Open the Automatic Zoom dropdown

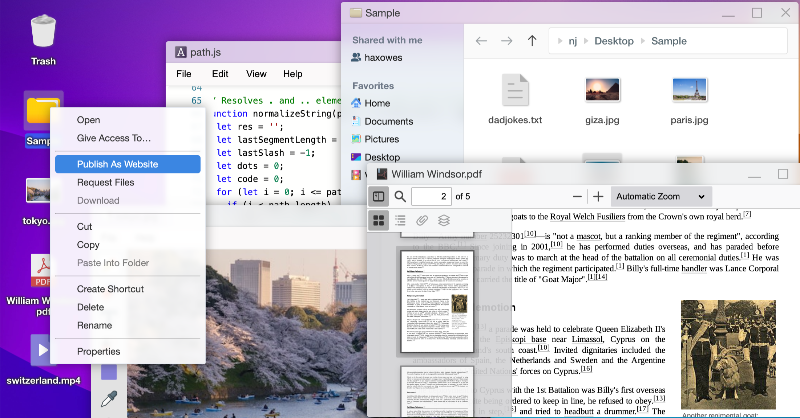click(660, 196)
